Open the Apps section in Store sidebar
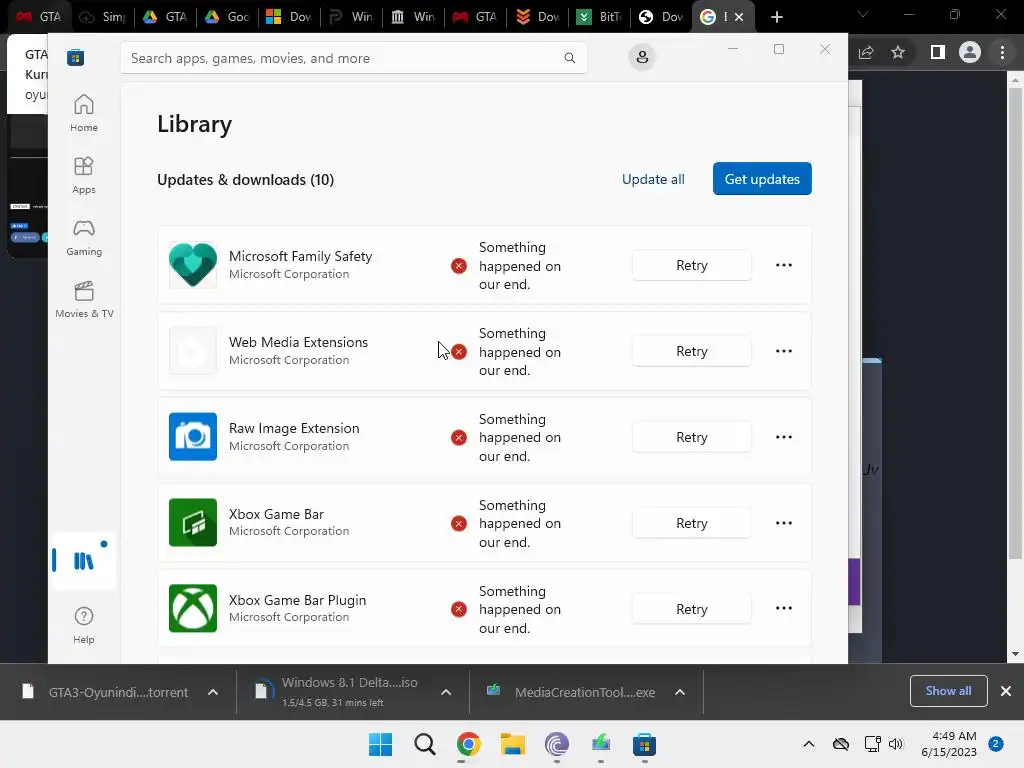1024x768 pixels. pos(84,175)
